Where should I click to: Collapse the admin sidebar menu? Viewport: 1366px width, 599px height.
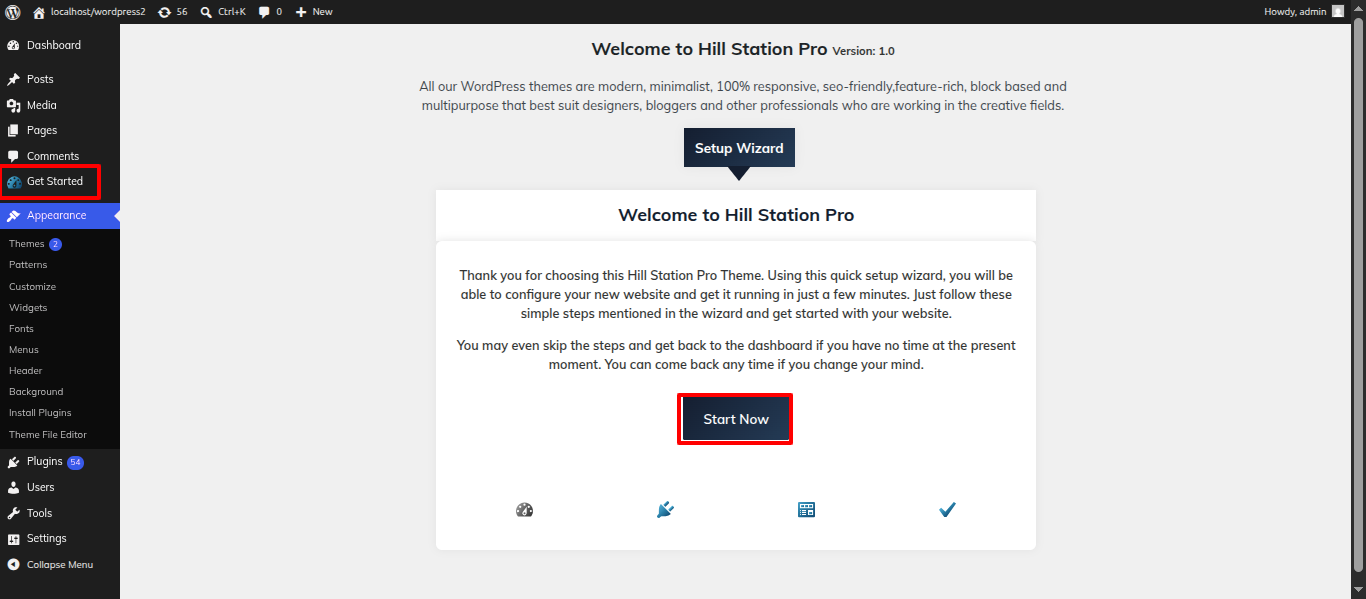coord(60,564)
